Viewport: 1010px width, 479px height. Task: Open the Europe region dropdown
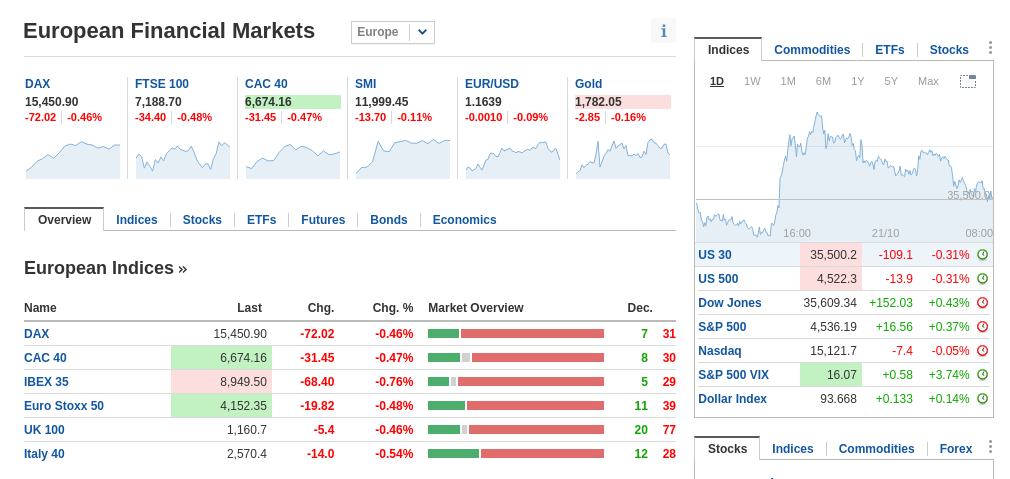click(393, 32)
